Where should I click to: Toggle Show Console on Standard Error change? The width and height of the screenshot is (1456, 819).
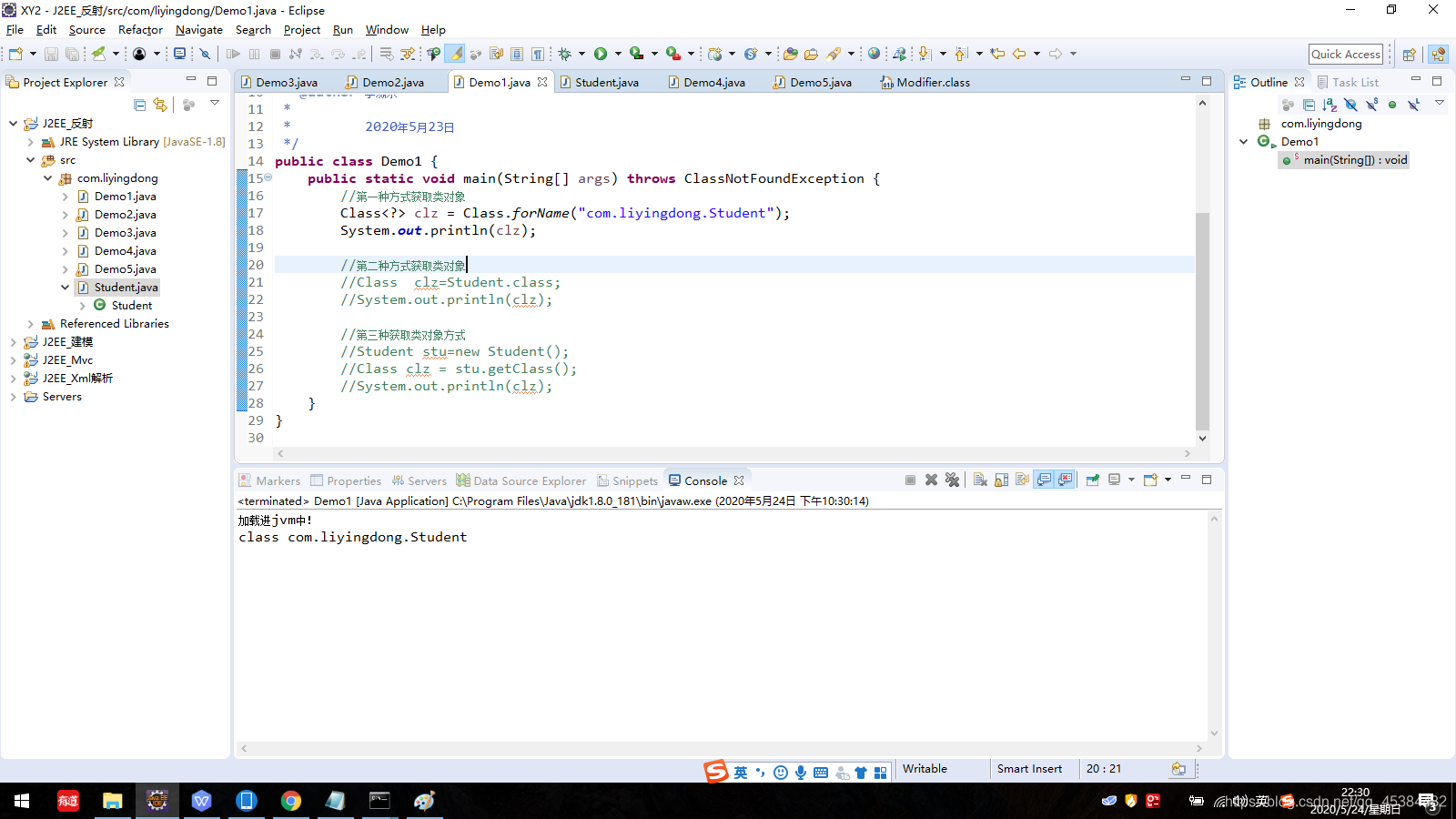point(1065,480)
